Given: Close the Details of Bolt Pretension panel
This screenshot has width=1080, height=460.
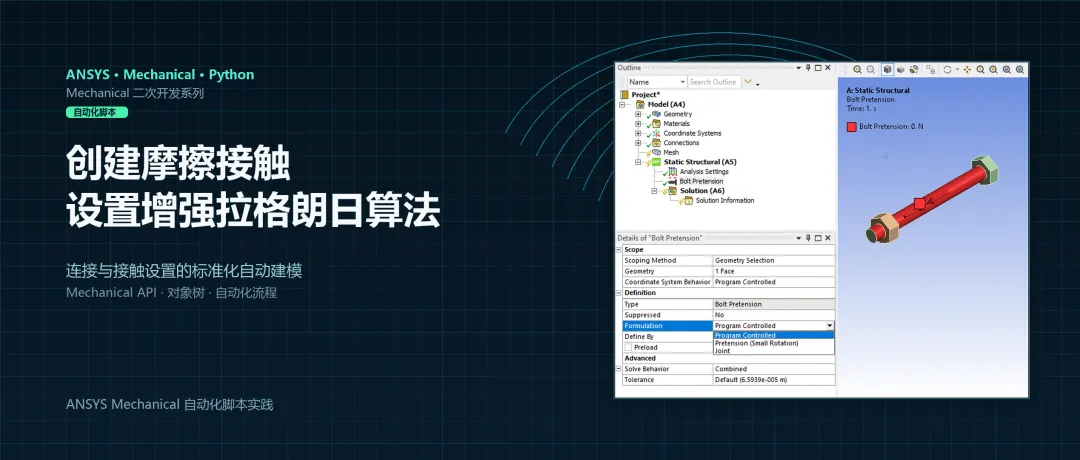Looking at the screenshot, I should tap(827, 238).
